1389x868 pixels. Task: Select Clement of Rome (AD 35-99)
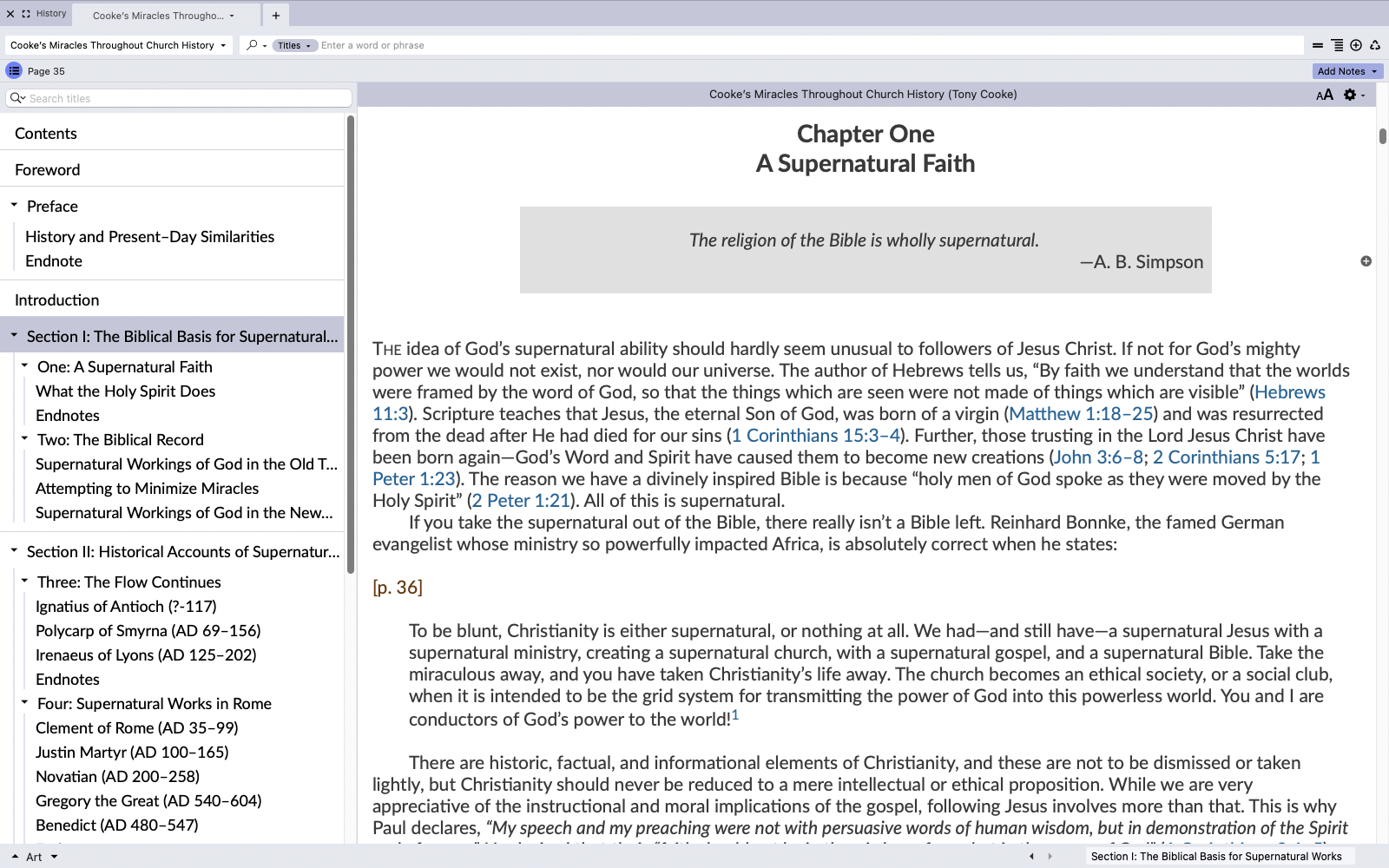tap(136, 728)
